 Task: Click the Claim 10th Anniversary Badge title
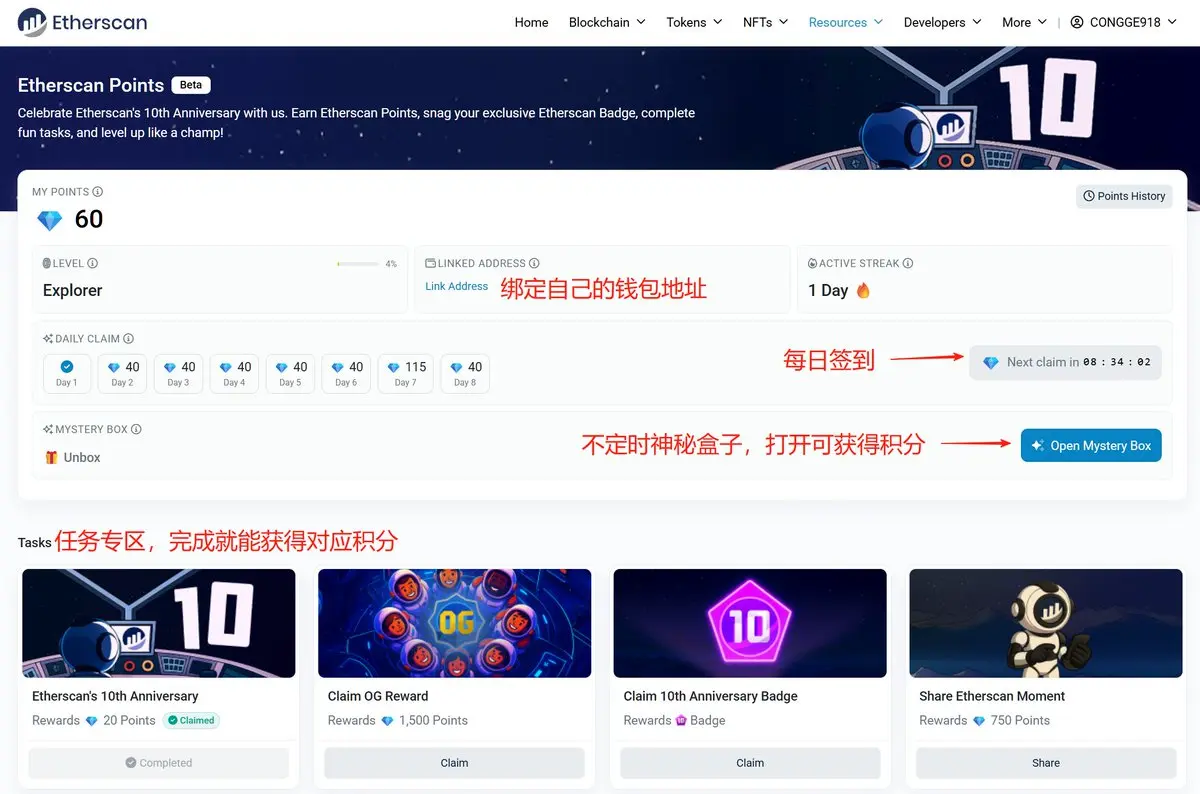[x=710, y=696]
